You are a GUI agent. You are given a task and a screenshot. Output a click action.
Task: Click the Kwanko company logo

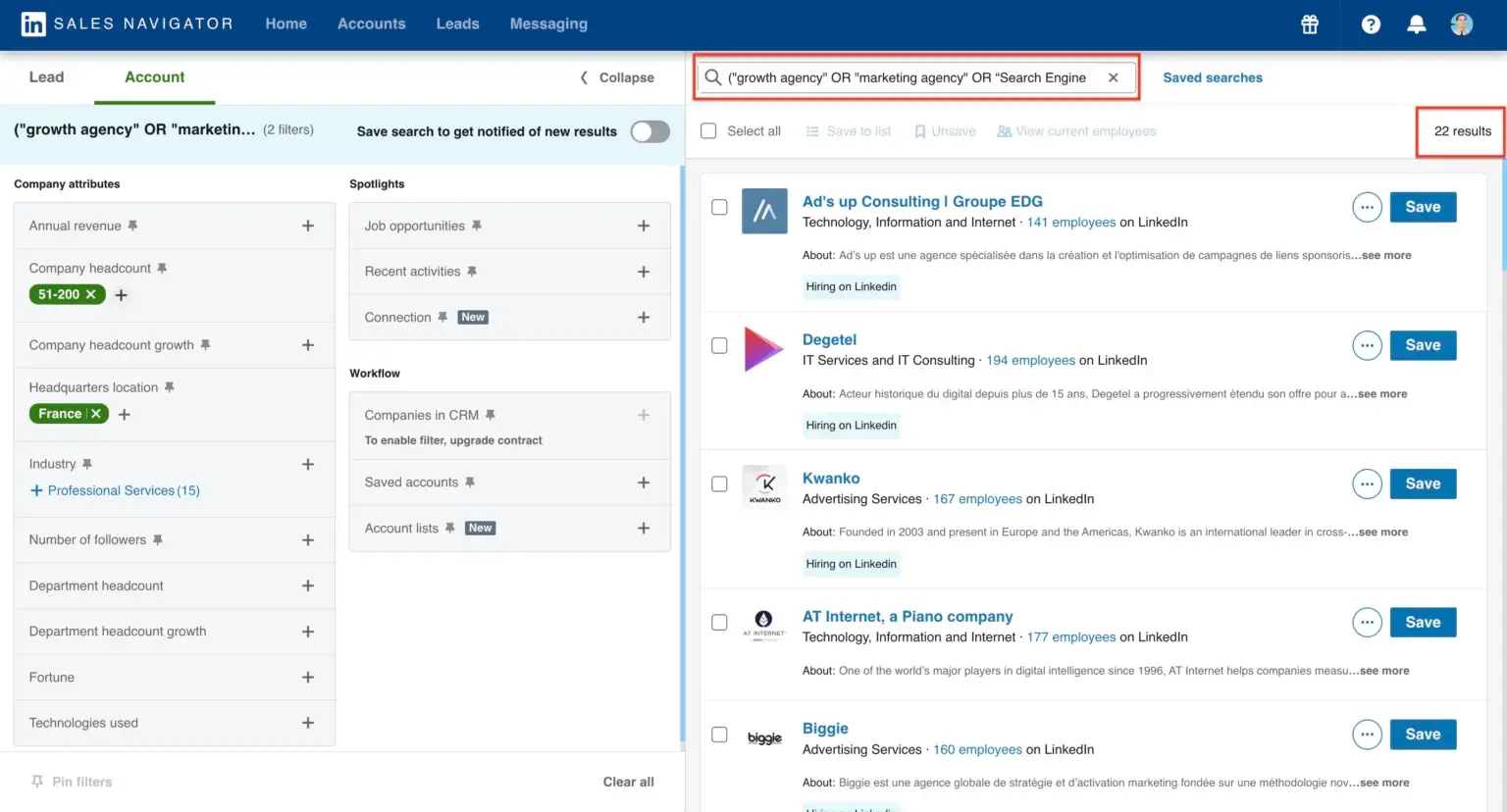tap(764, 486)
